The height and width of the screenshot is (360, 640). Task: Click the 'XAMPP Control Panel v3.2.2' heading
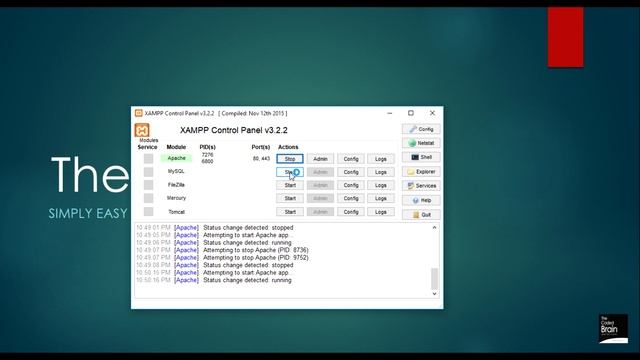(234, 130)
